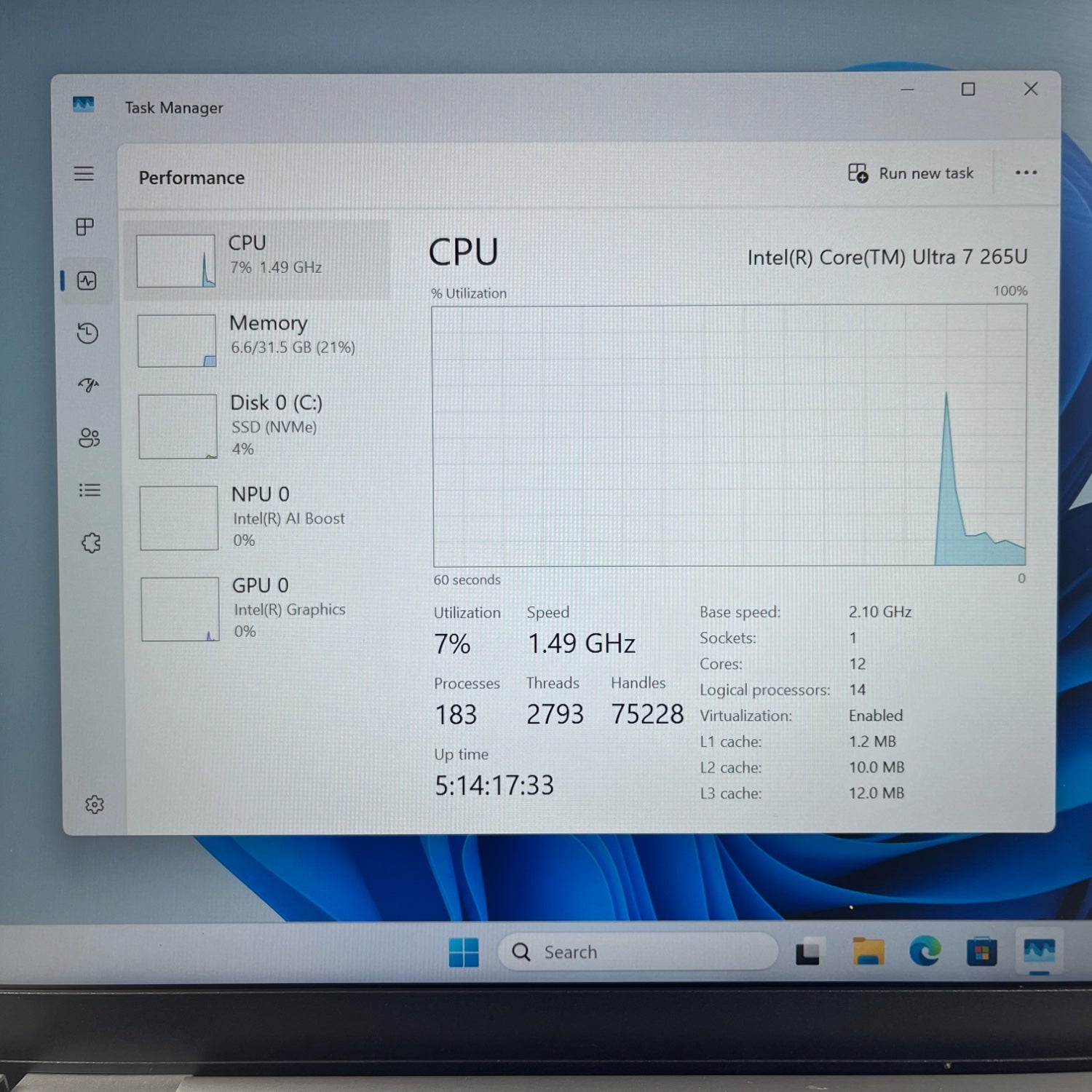Click the processes count 183

coord(456,714)
